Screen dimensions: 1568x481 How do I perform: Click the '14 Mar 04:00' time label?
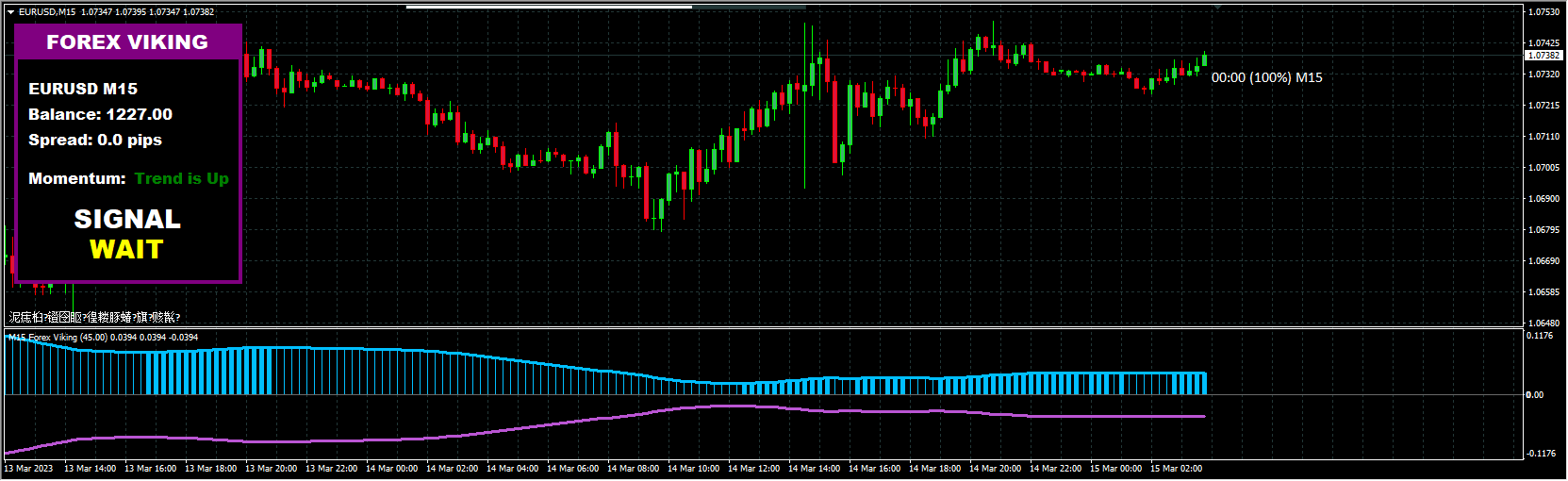513,469
